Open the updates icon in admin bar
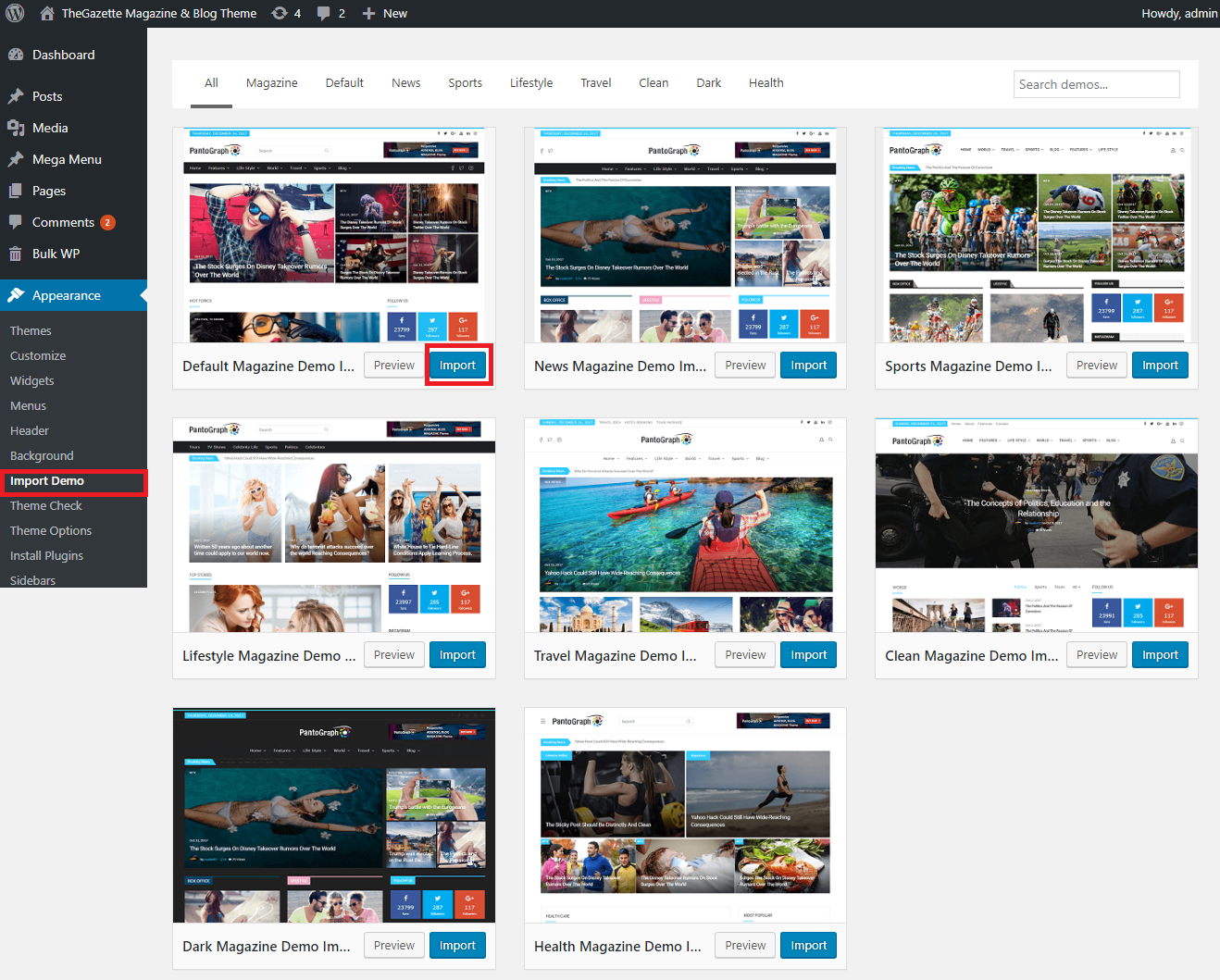Image resolution: width=1220 pixels, height=980 pixels. (x=280, y=13)
